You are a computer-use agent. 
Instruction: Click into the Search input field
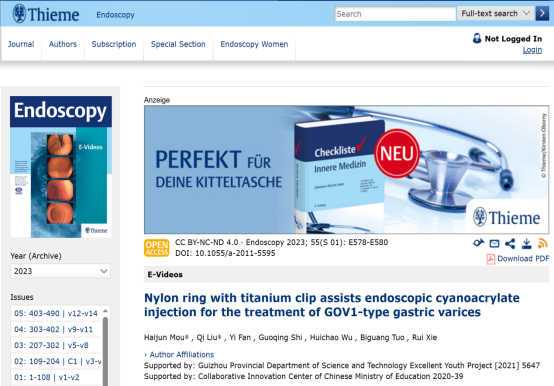click(x=395, y=14)
